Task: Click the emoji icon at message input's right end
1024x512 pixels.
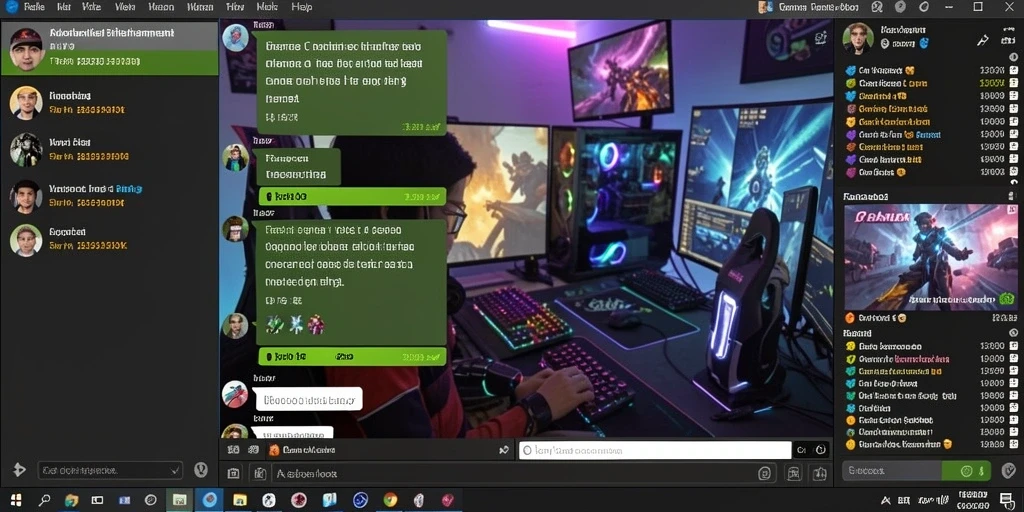Action: 765,473
